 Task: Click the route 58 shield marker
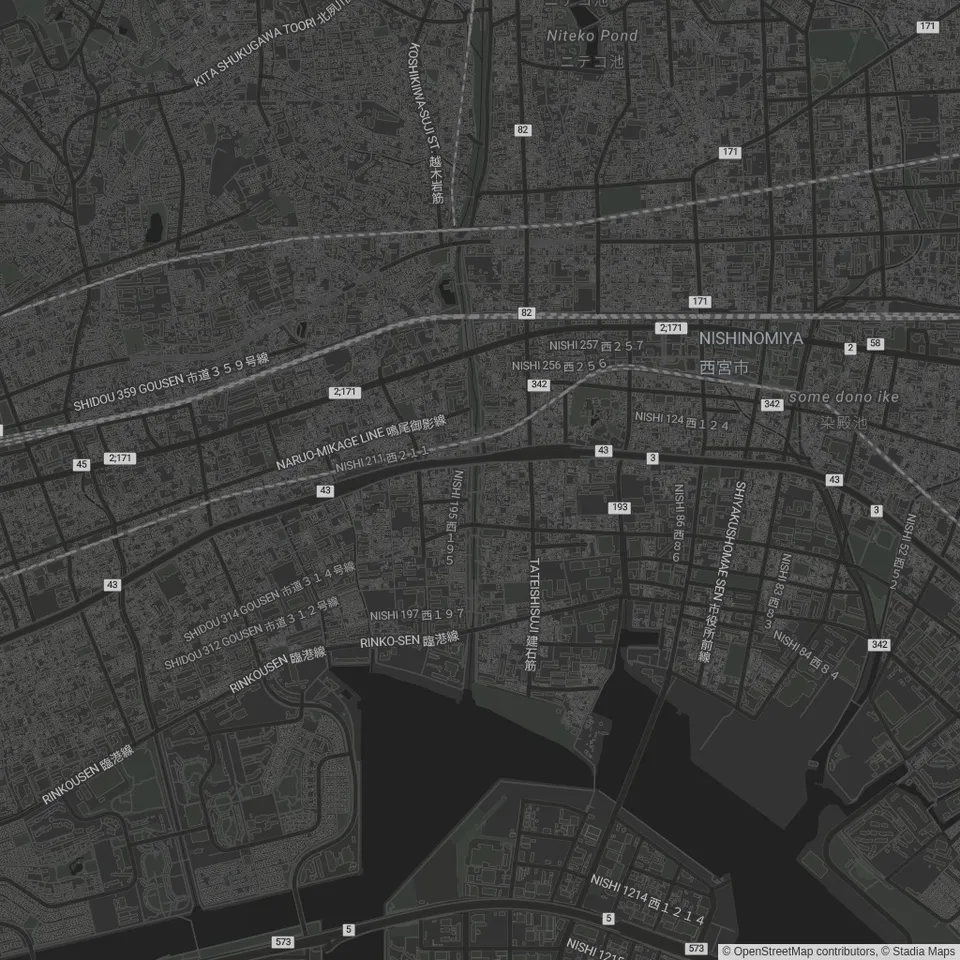pyautogui.click(x=875, y=344)
